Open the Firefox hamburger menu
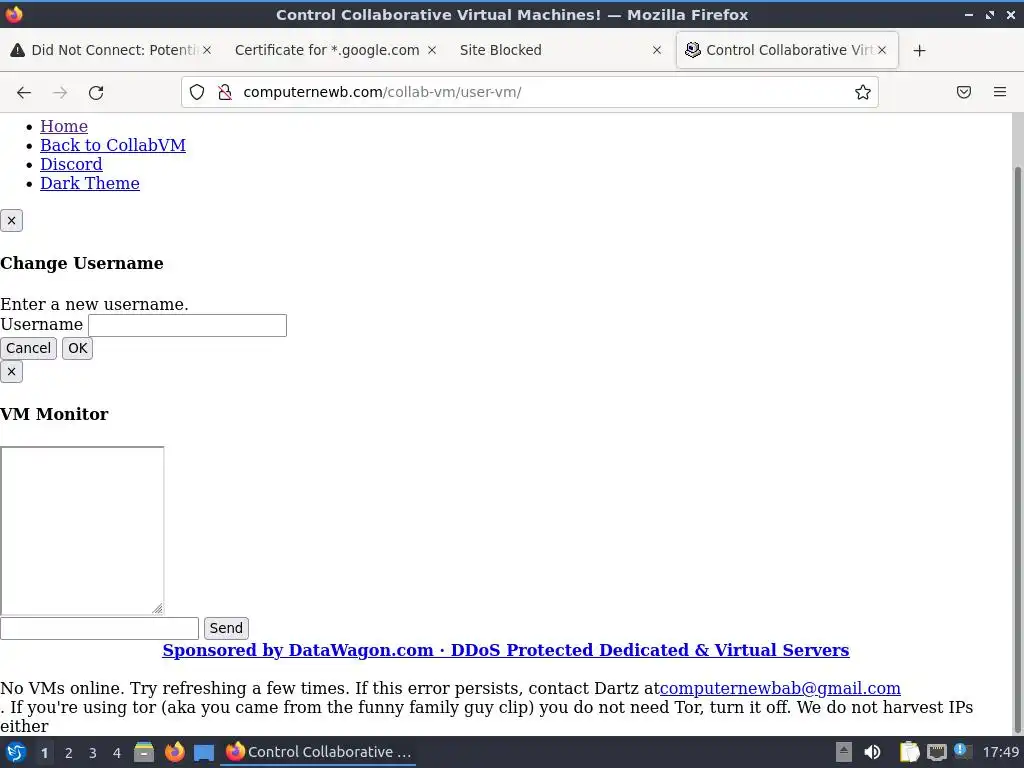The height and width of the screenshot is (768, 1024). [x=999, y=92]
